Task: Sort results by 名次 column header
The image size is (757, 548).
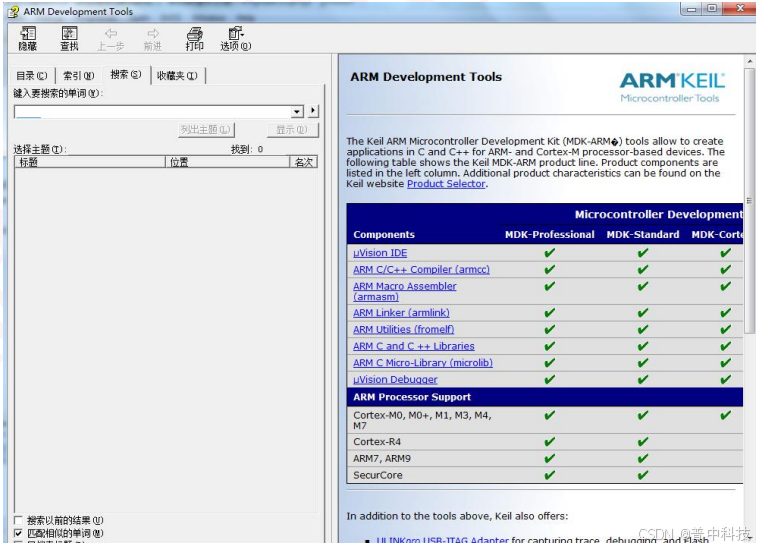Action: coord(304,162)
